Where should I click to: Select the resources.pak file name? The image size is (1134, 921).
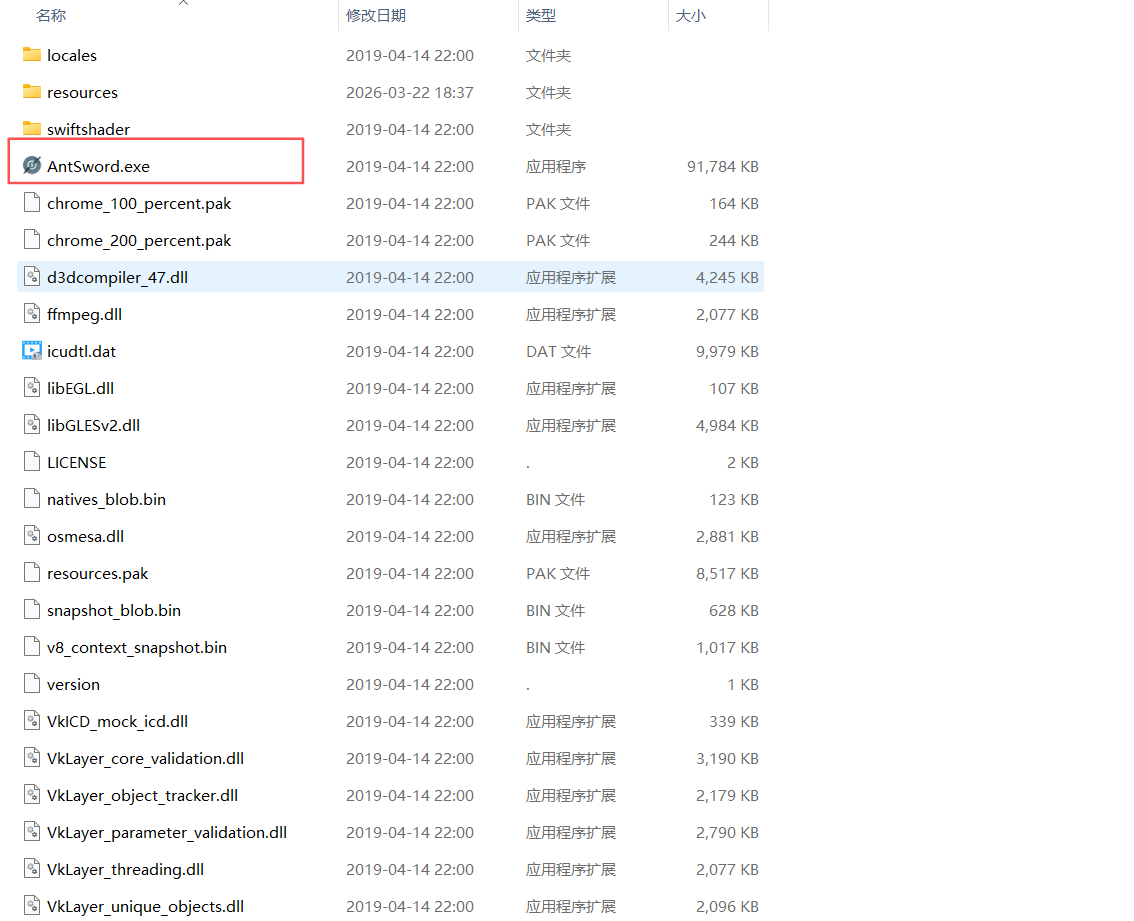tap(98, 574)
